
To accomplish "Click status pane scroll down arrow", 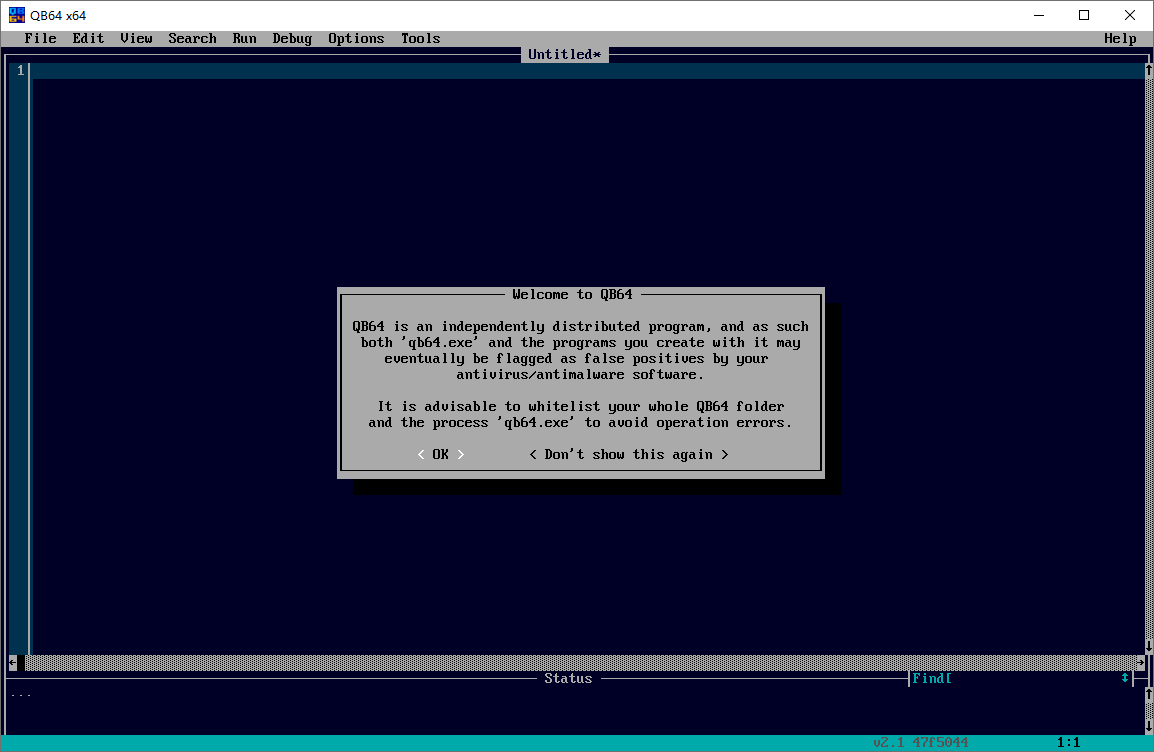I will point(1148,726).
